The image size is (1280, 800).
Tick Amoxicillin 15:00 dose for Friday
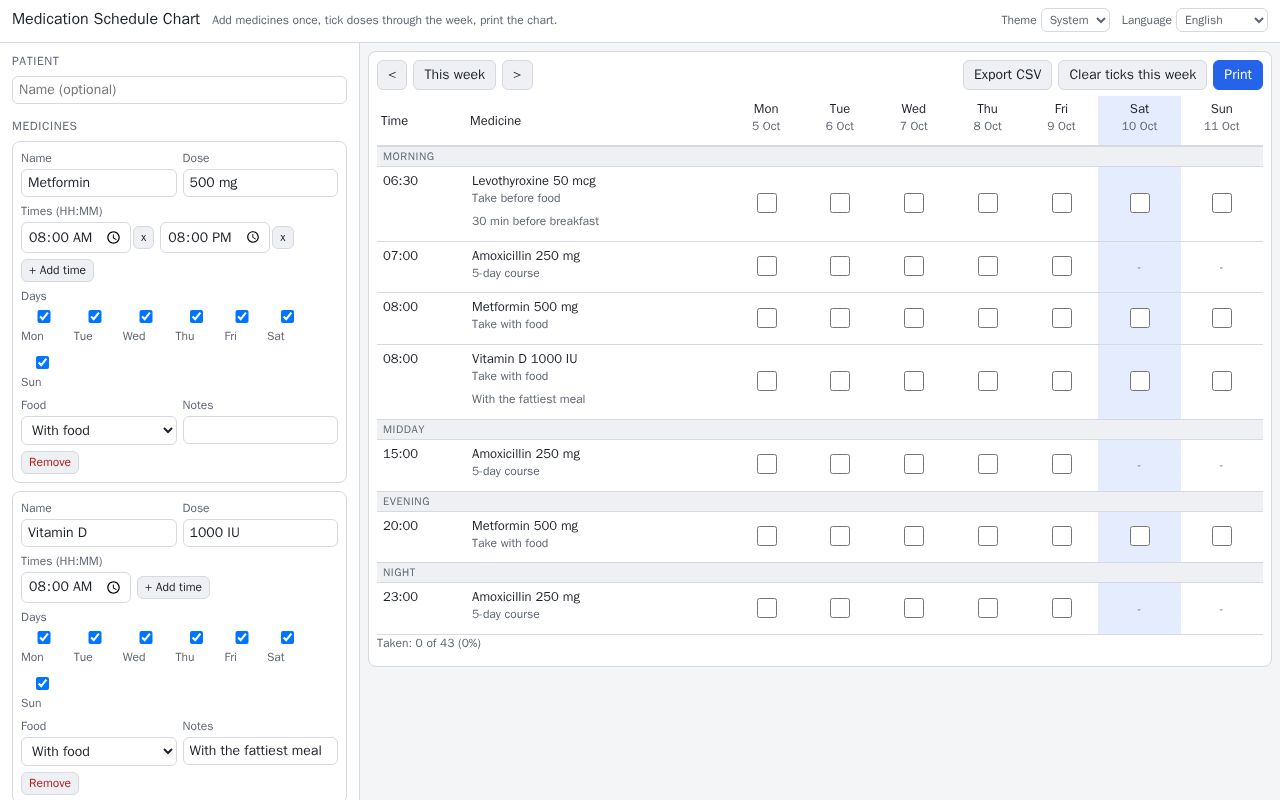[1062, 464]
